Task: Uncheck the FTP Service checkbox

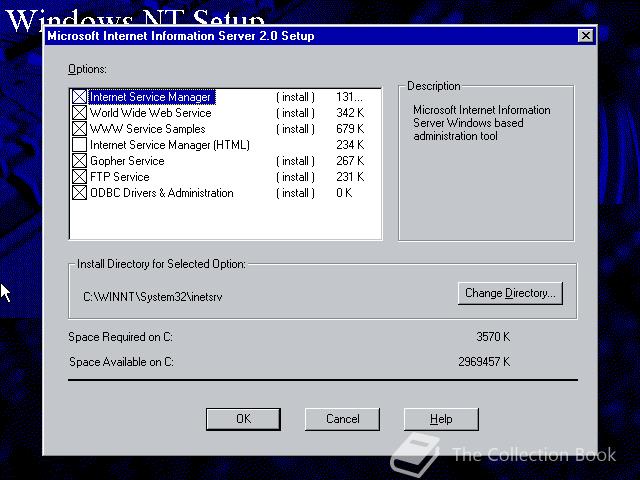Action: pos(79,177)
